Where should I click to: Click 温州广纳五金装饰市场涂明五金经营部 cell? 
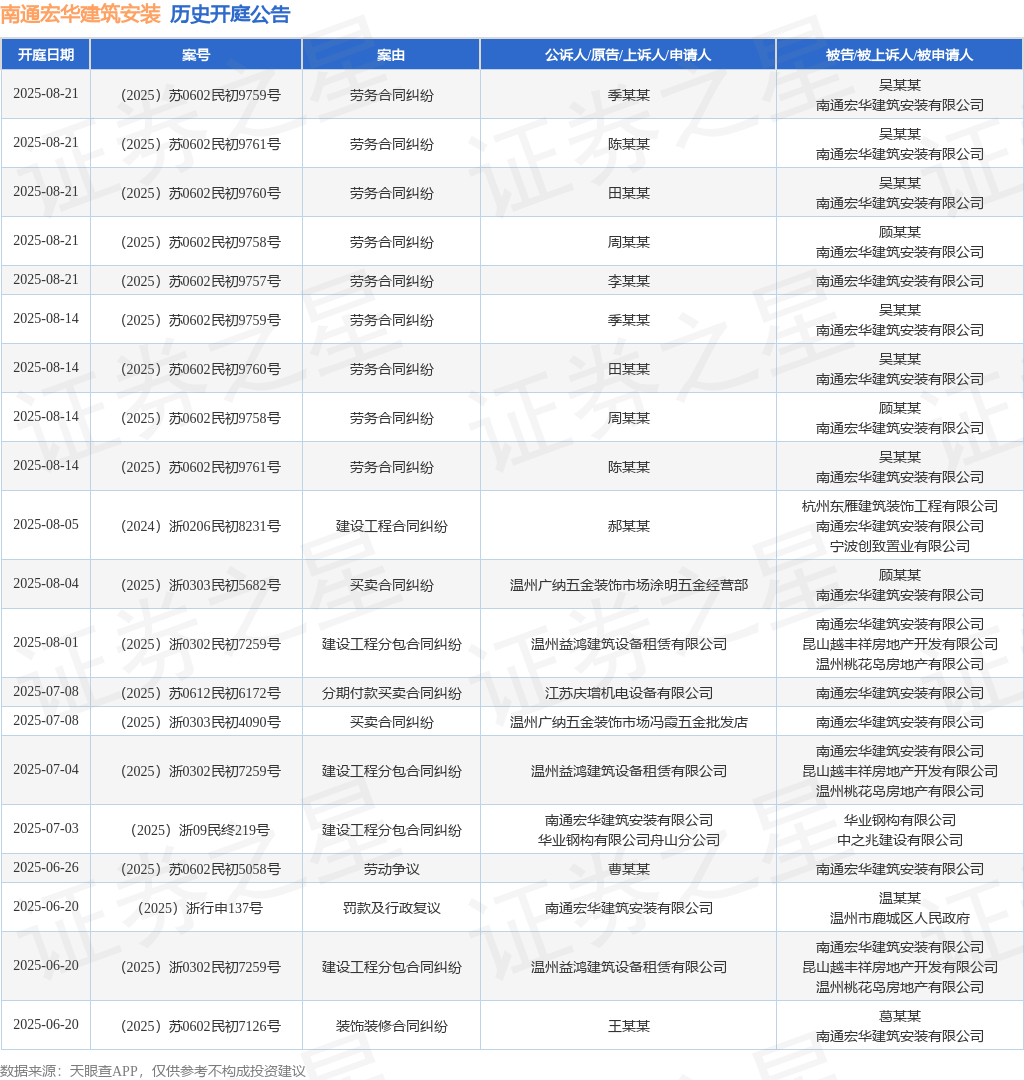click(x=629, y=585)
